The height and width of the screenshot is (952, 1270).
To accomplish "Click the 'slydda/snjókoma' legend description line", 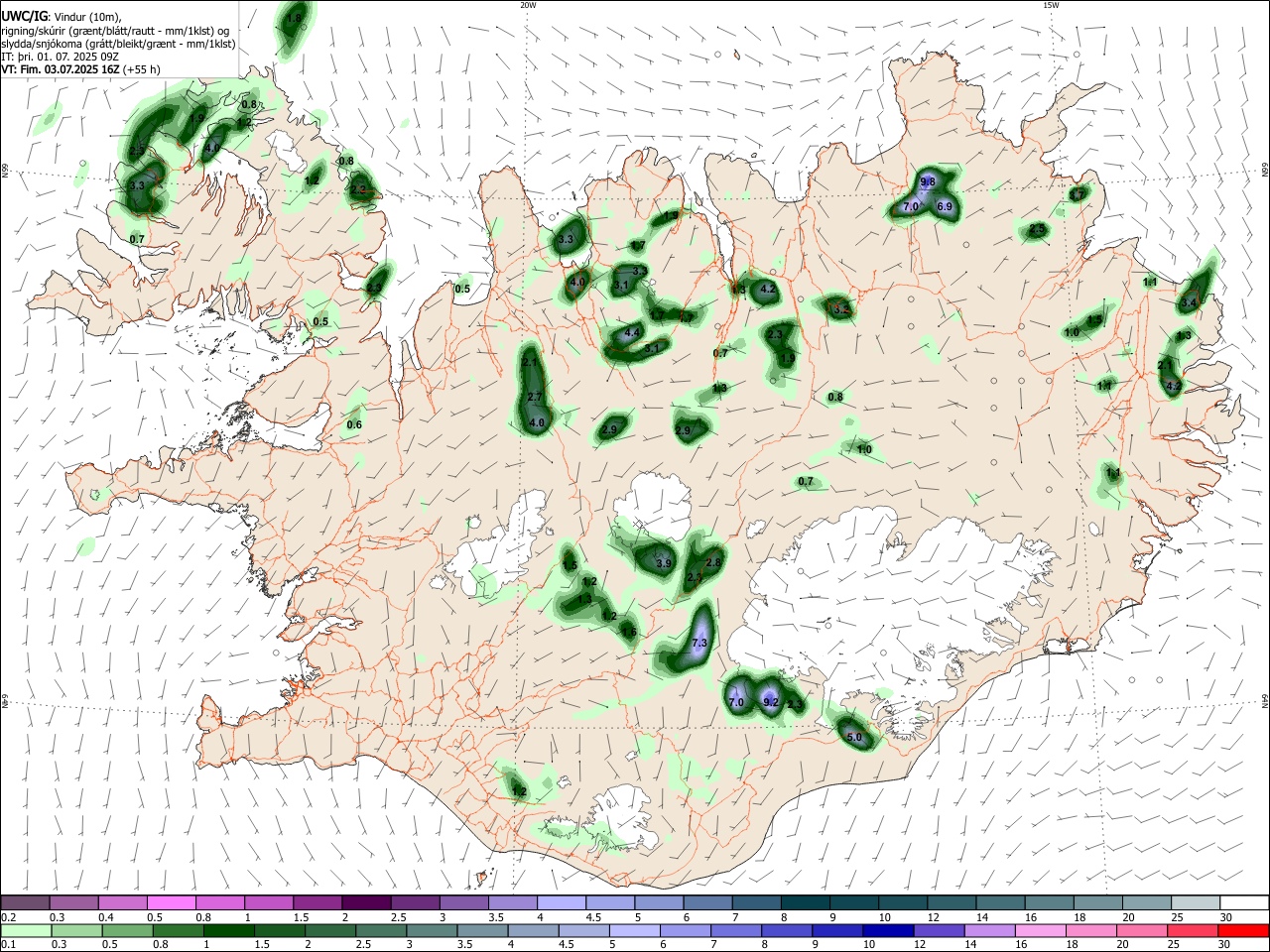I will [x=118, y=44].
